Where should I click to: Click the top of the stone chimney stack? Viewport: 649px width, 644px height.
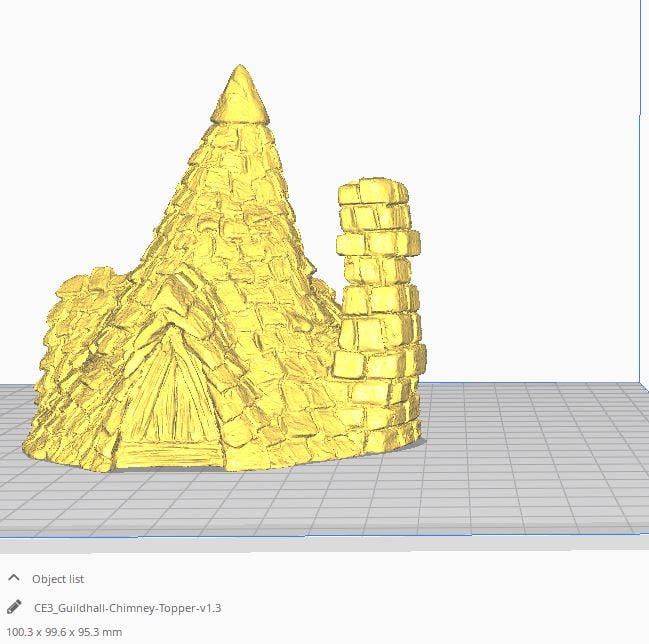[373, 191]
